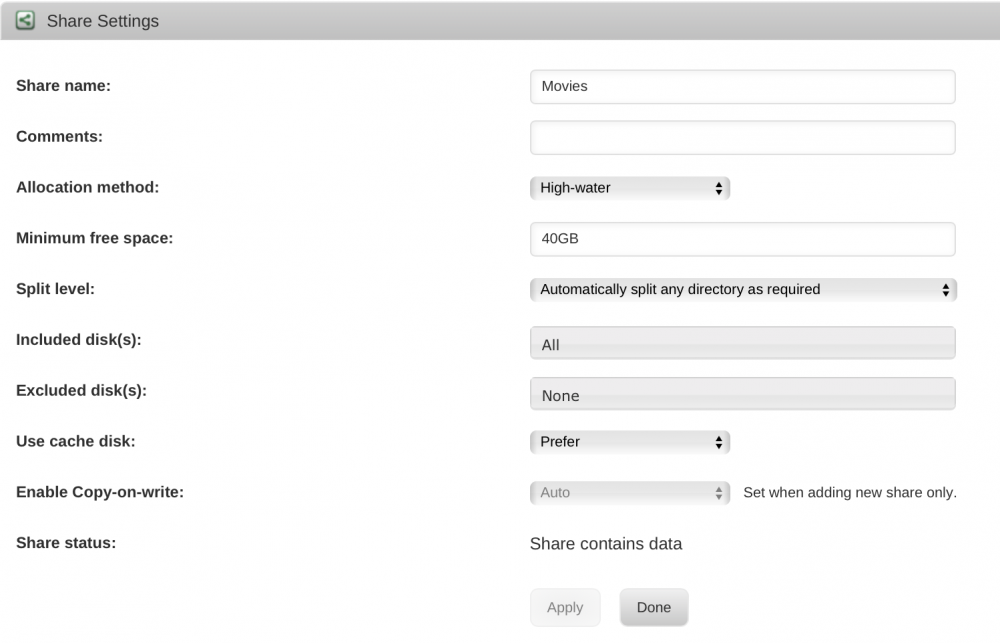Click the 'Included disk(s):' label
The height and width of the screenshot is (643, 1000).
pyautogui.click(x=78, y=339)
